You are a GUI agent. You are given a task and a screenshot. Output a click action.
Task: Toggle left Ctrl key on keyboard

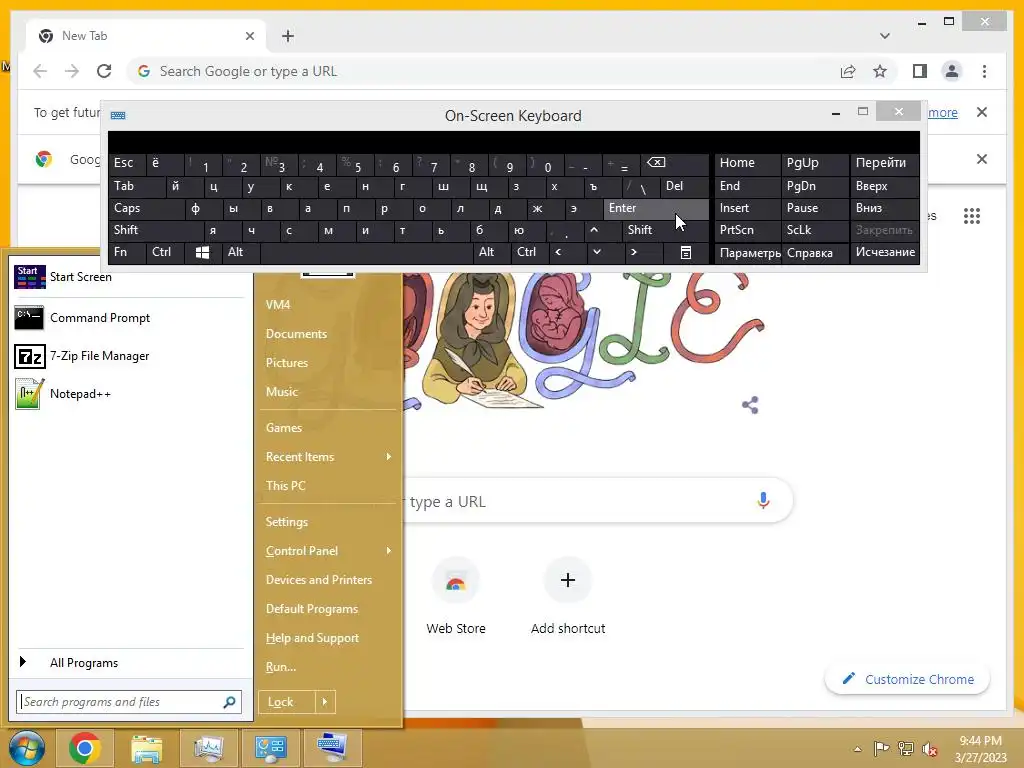165,252
